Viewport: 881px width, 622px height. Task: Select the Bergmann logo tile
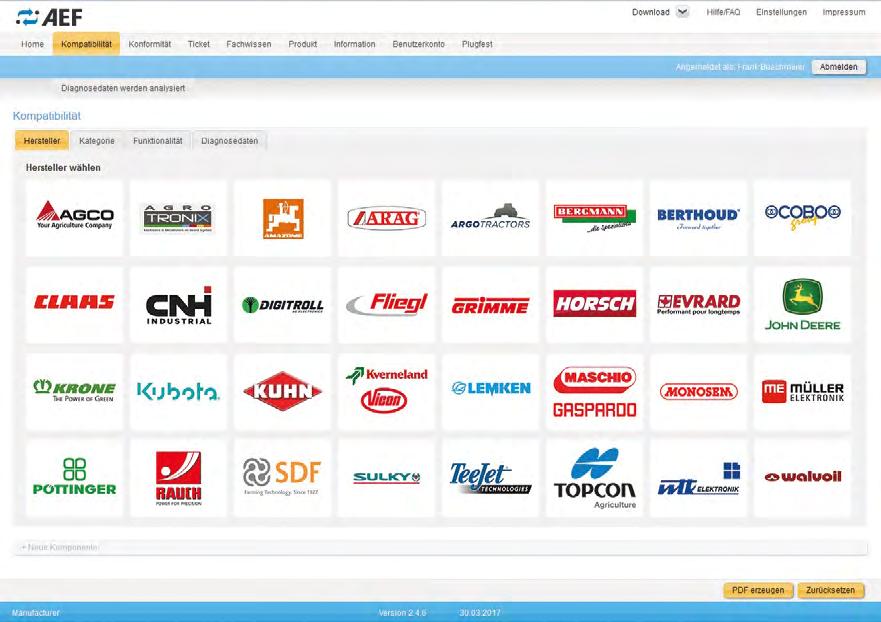594,218
